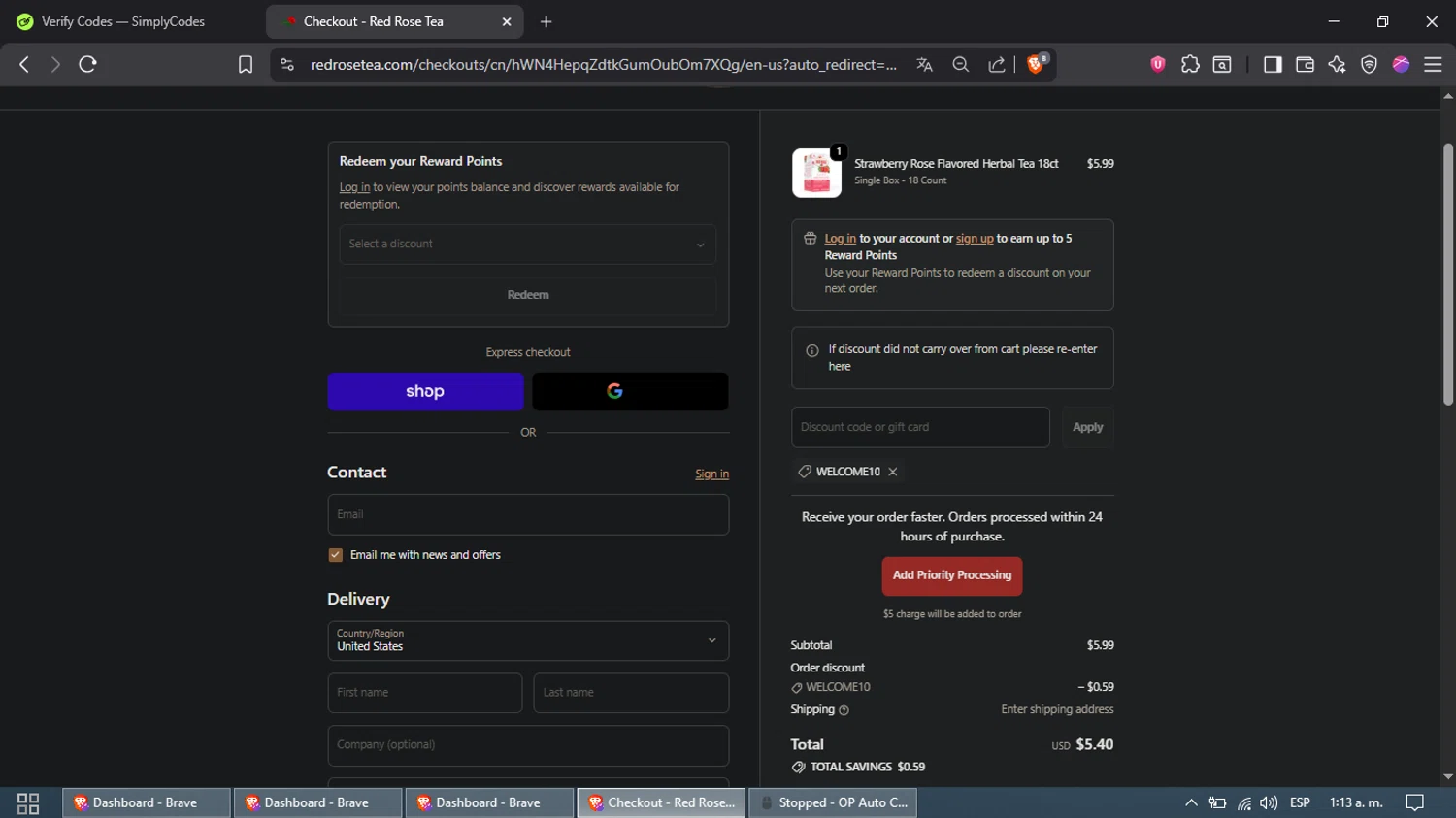Viewport: 1456px width, 818px height.
Task: Focus the Email input field
Action: pyautogui.click(x=528, y=514)
